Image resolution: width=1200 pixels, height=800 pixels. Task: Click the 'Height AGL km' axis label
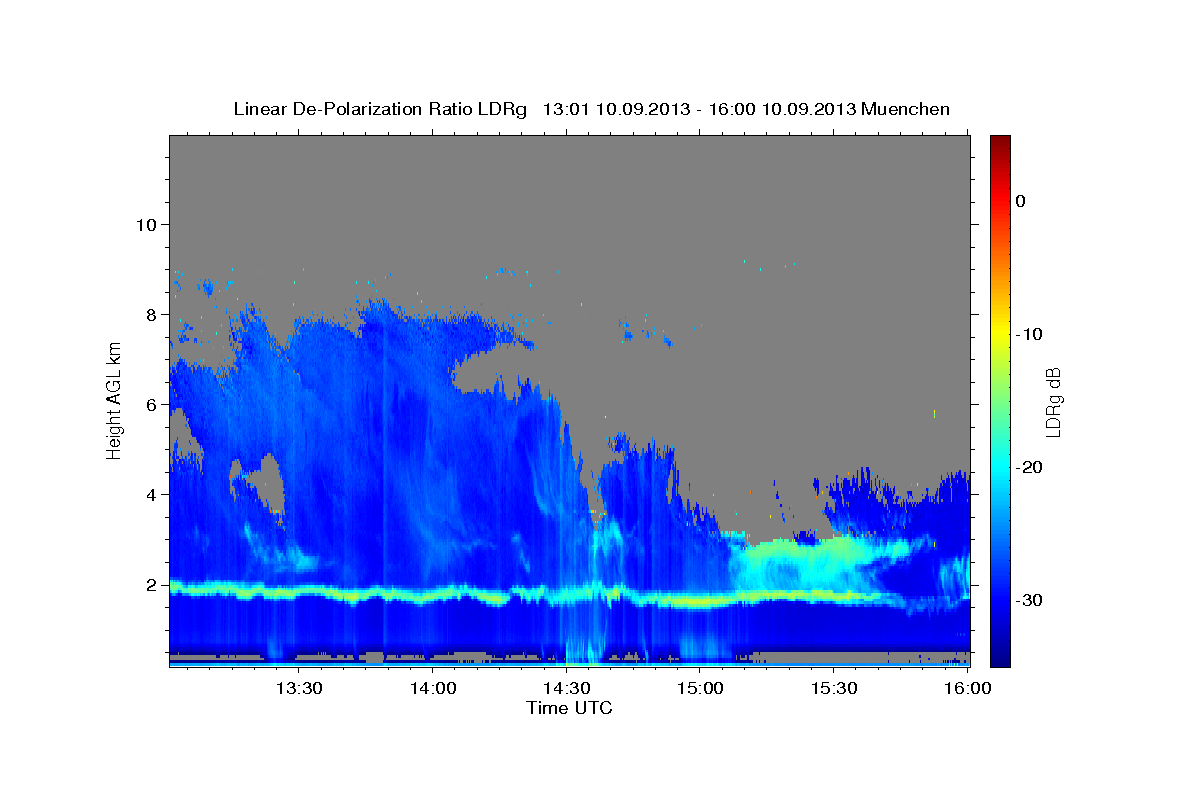tap(115, 400)
